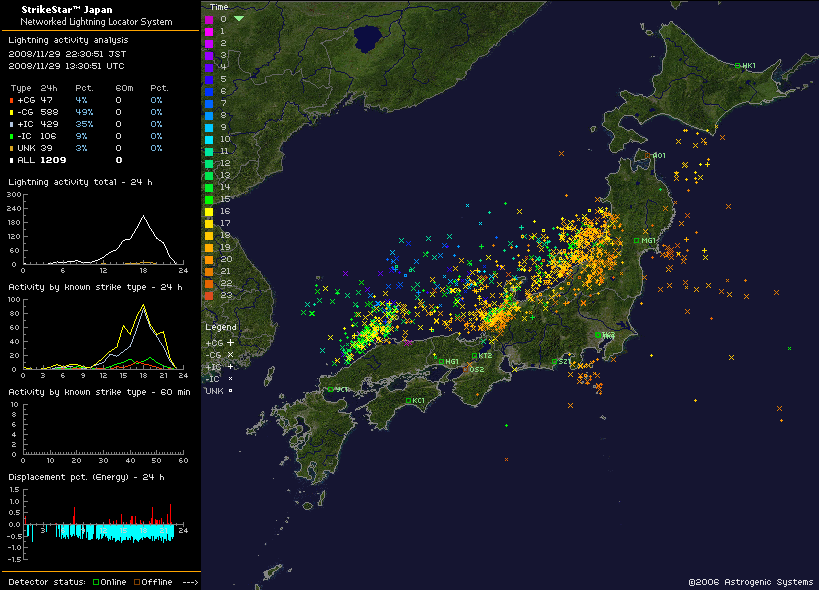Click the hour 12 color swatch
The image size is (819, 590).
pos(209,162)
